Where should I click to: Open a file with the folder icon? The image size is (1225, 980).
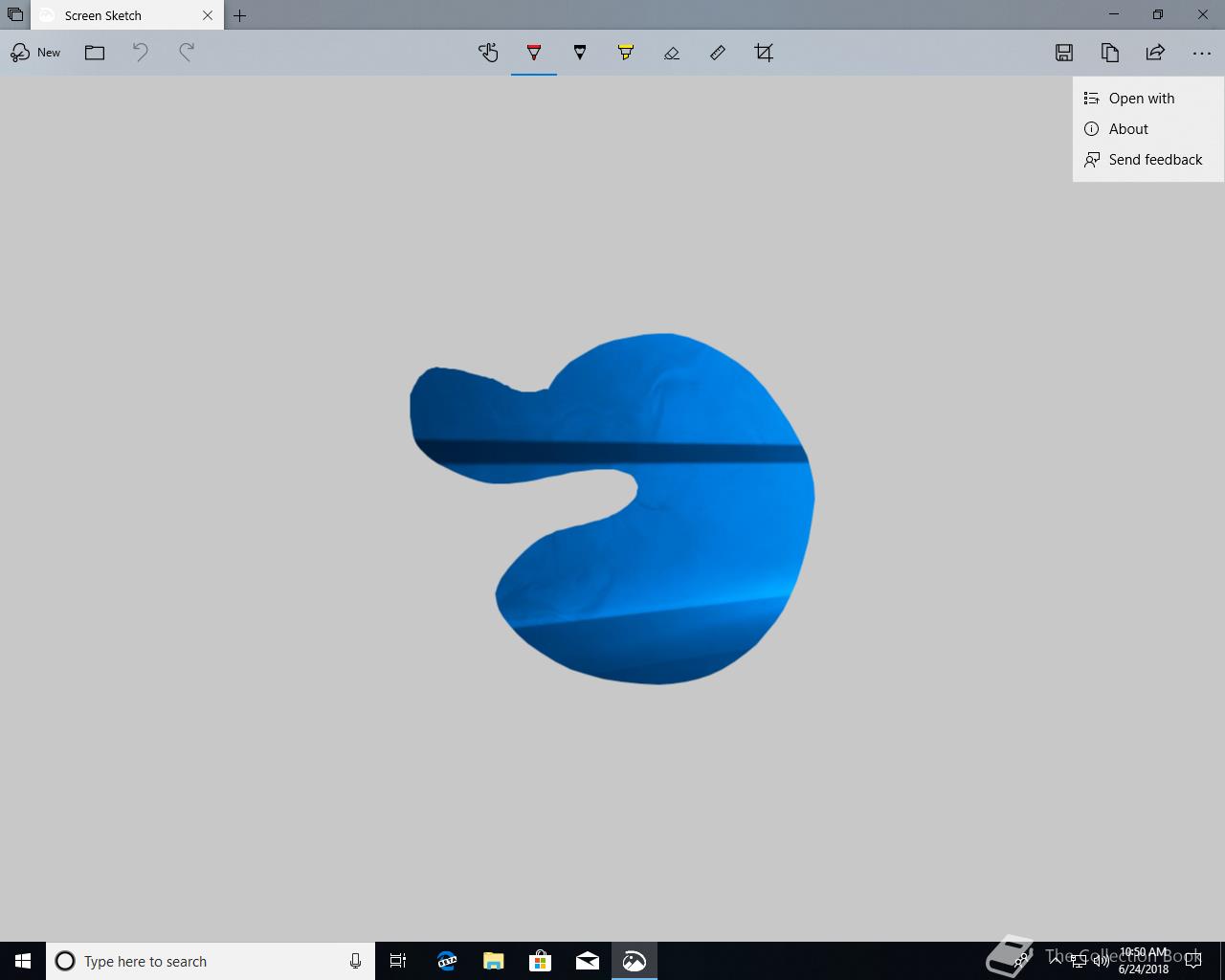tap(95, 53)
